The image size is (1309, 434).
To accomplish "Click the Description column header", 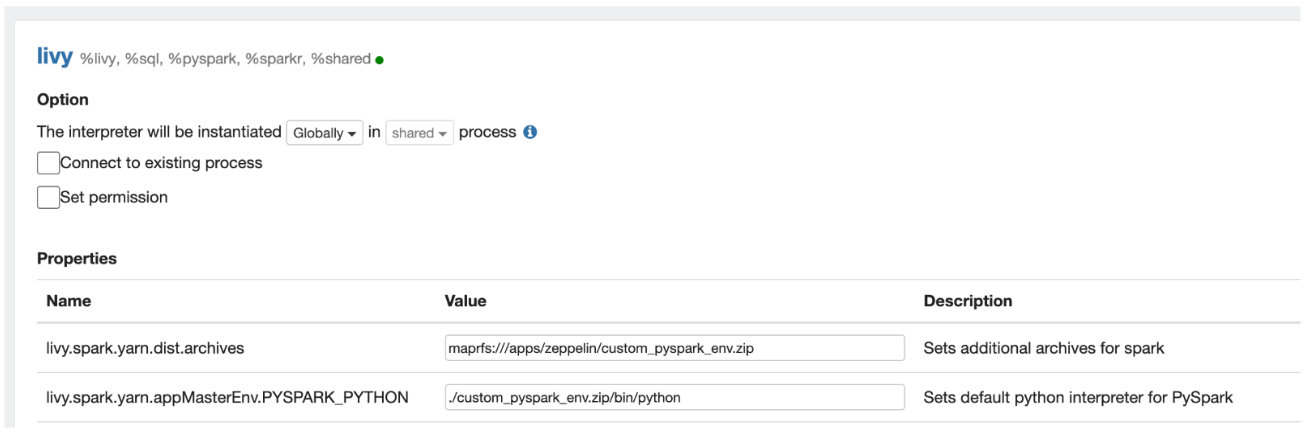I will tap(967, 301).
